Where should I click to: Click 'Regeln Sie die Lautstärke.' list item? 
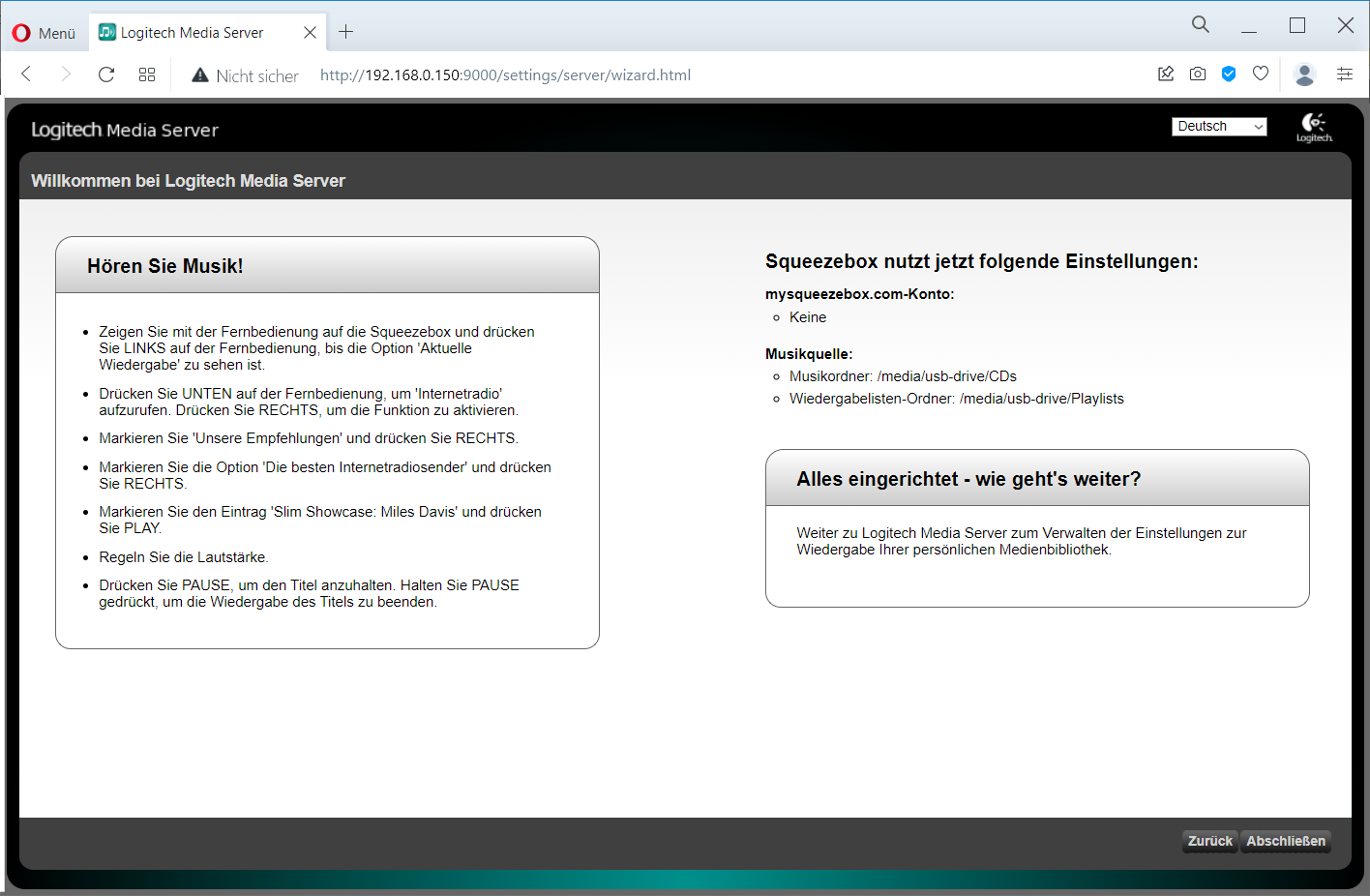(x=184, y=557)
